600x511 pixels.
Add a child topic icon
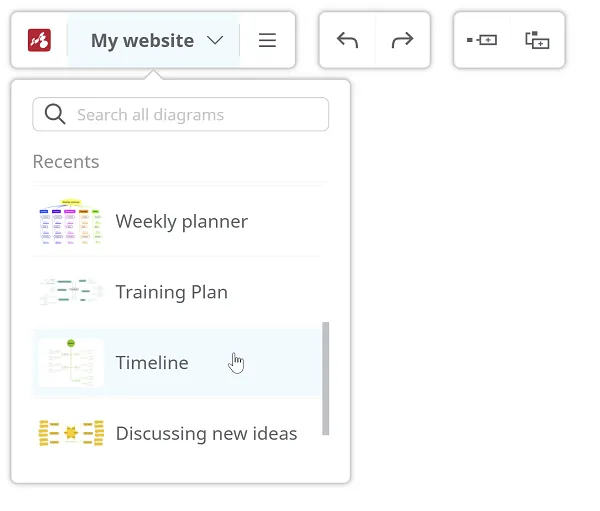click(x=537, y=40)
